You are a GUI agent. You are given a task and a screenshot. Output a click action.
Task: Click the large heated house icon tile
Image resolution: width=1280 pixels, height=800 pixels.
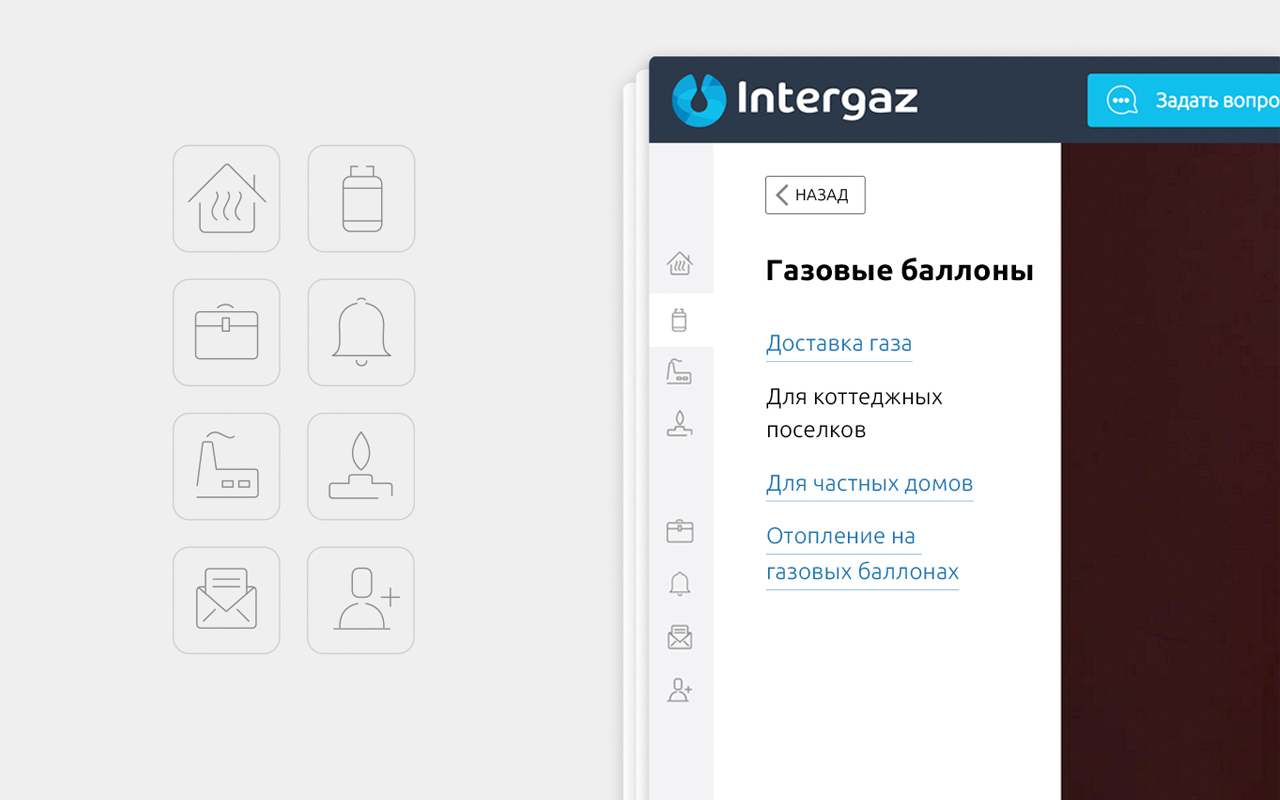coord(226,198)
